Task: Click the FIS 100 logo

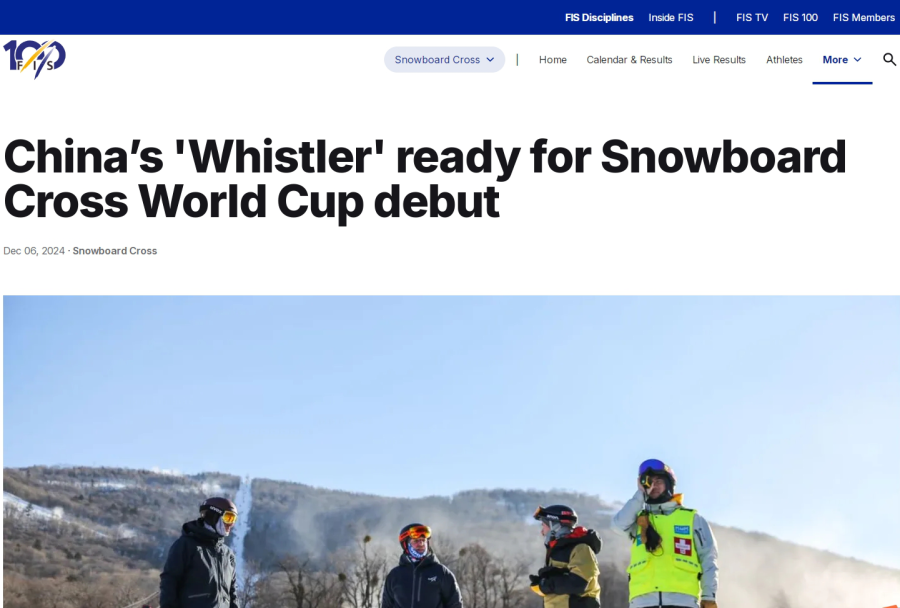Action: (x=34, y=59)
